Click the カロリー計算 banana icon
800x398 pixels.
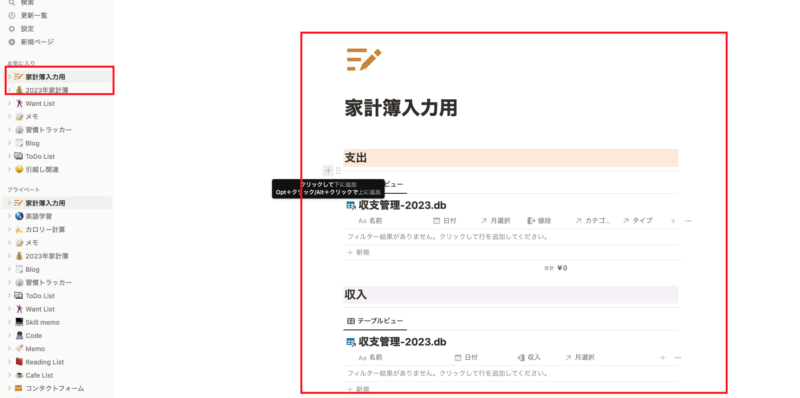(x=19, y=230)
